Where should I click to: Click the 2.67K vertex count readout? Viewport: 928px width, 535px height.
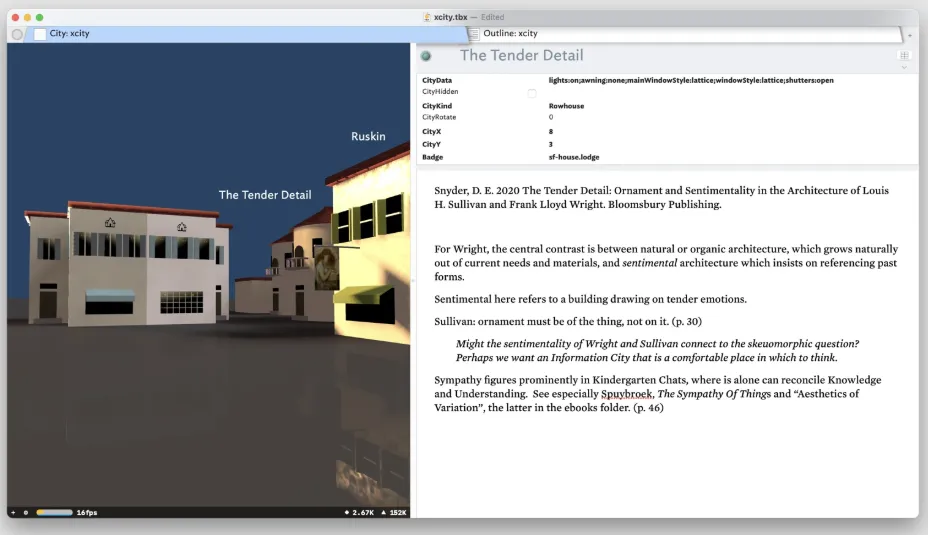click(x=359, y=513)
